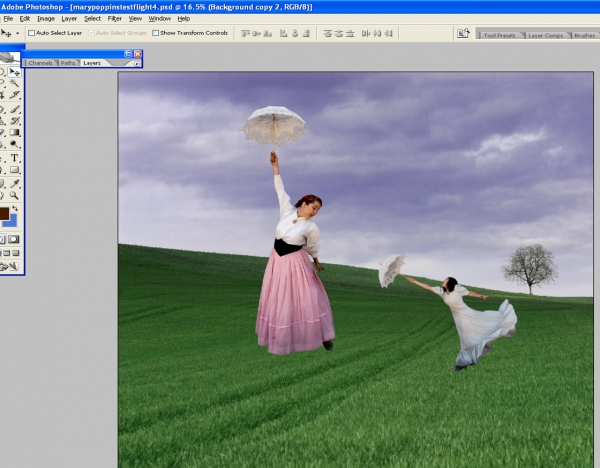Click the current Move tool icon in options bar

(x=6, y=33)
